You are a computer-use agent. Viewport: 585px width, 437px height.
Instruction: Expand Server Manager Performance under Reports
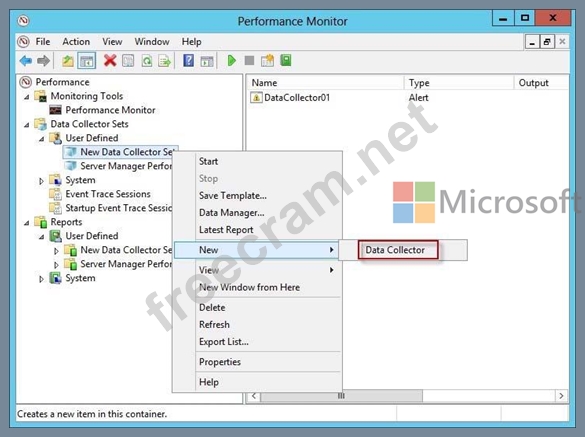click(x=56, y=265)
